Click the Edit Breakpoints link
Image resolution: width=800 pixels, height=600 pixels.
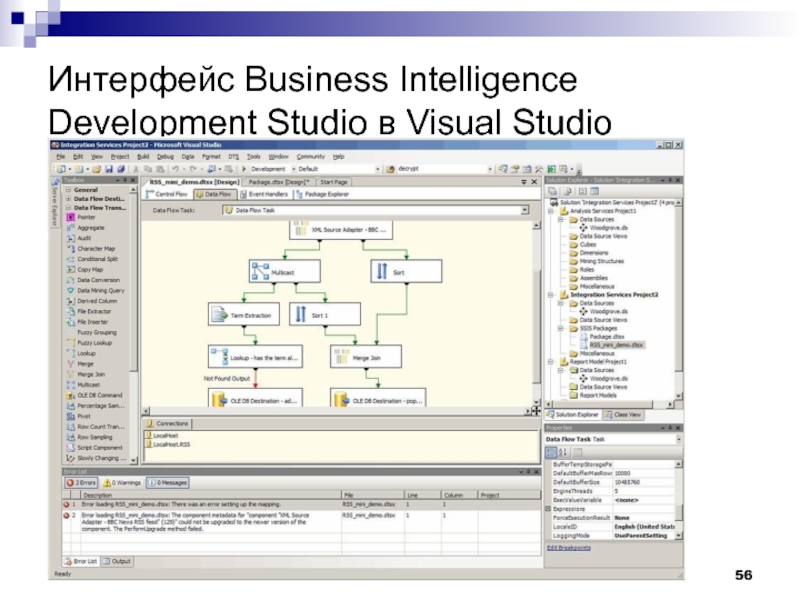tap(569, 548)
